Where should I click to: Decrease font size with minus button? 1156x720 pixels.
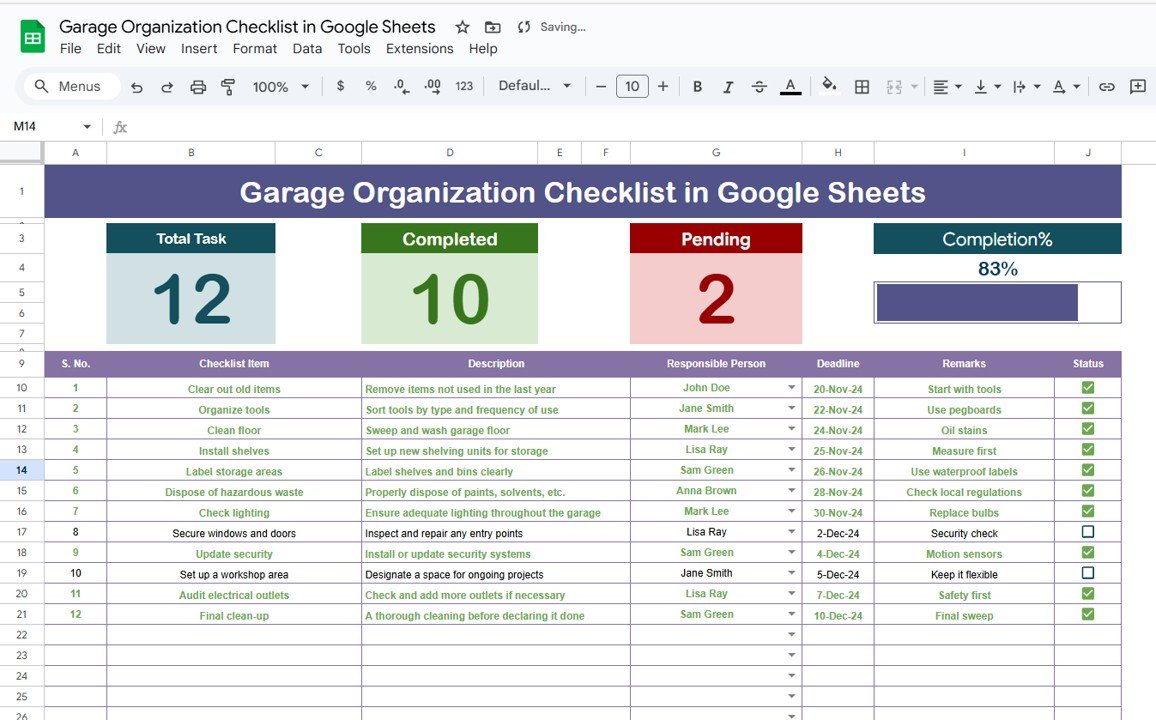601,86
